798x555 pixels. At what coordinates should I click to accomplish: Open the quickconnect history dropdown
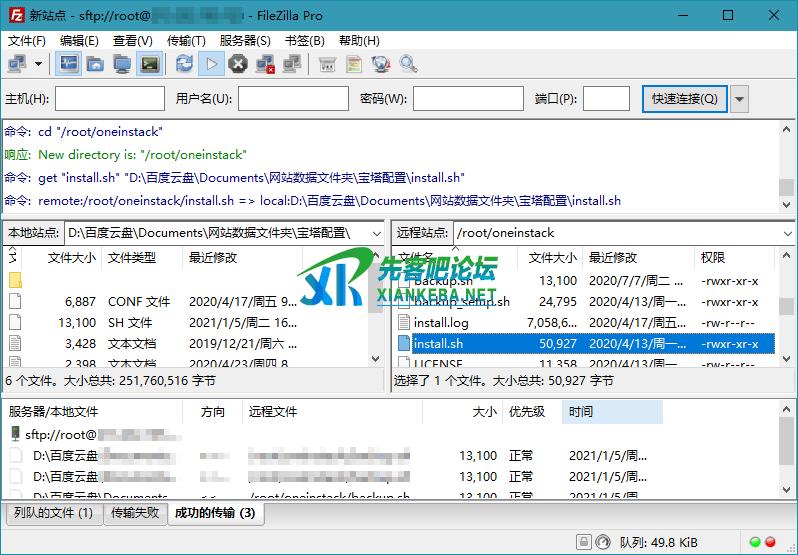coord(740,99)
